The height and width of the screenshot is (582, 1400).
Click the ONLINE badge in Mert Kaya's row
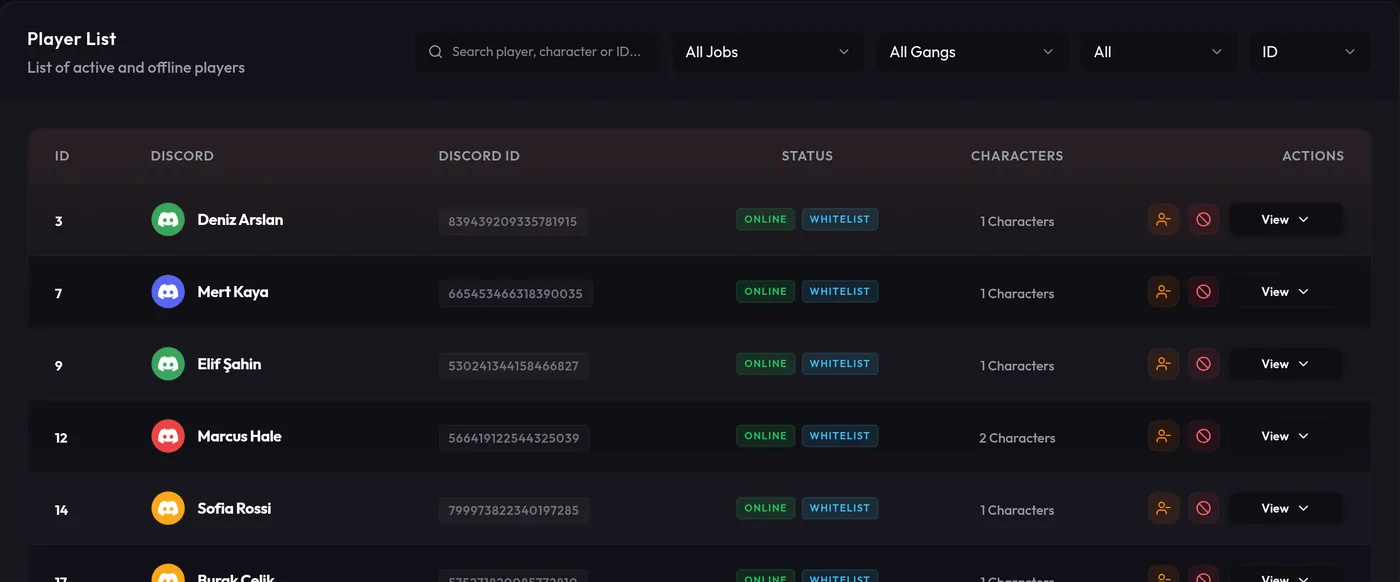766,292
